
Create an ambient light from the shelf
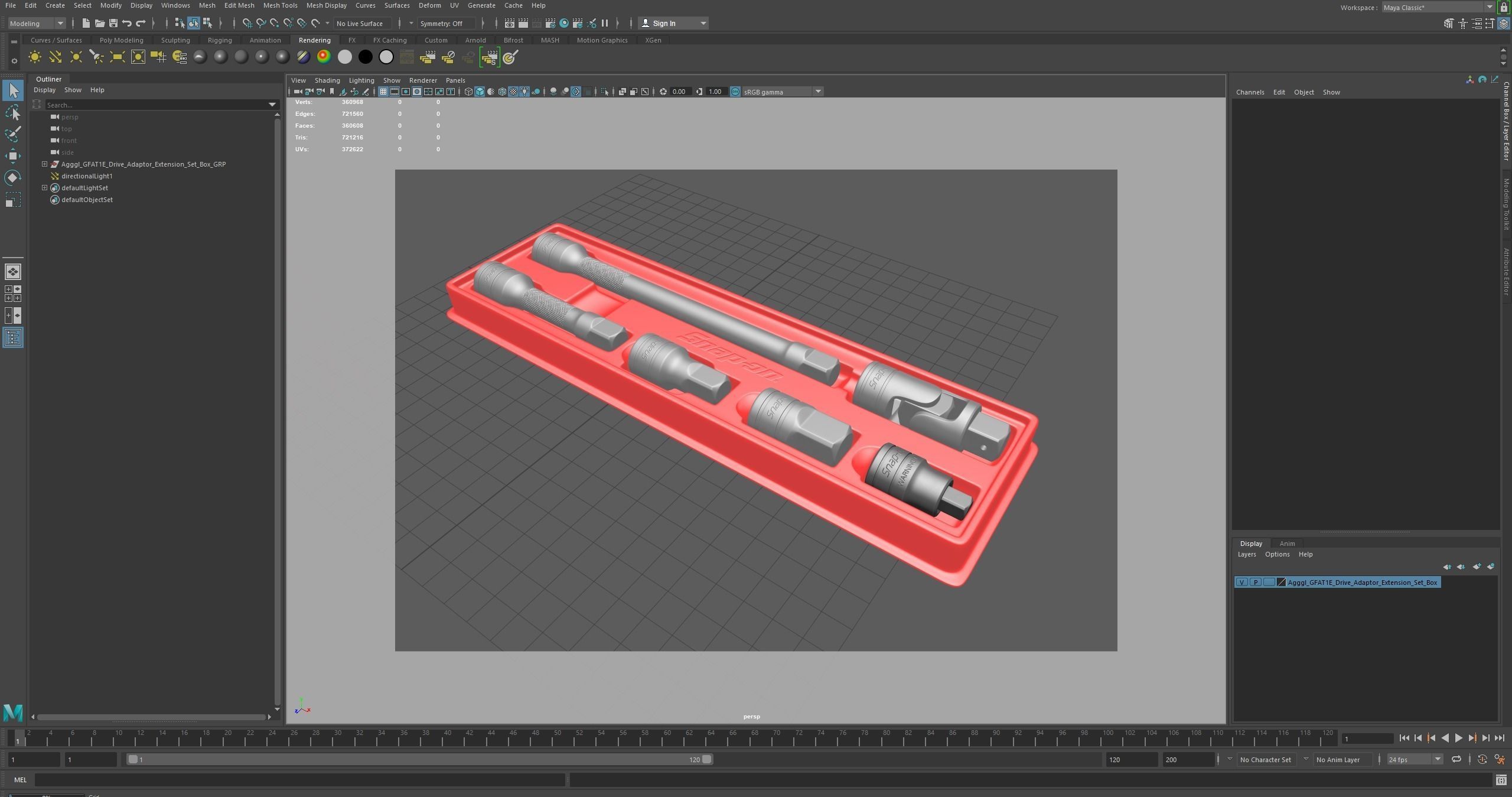(x=34, y=57)
